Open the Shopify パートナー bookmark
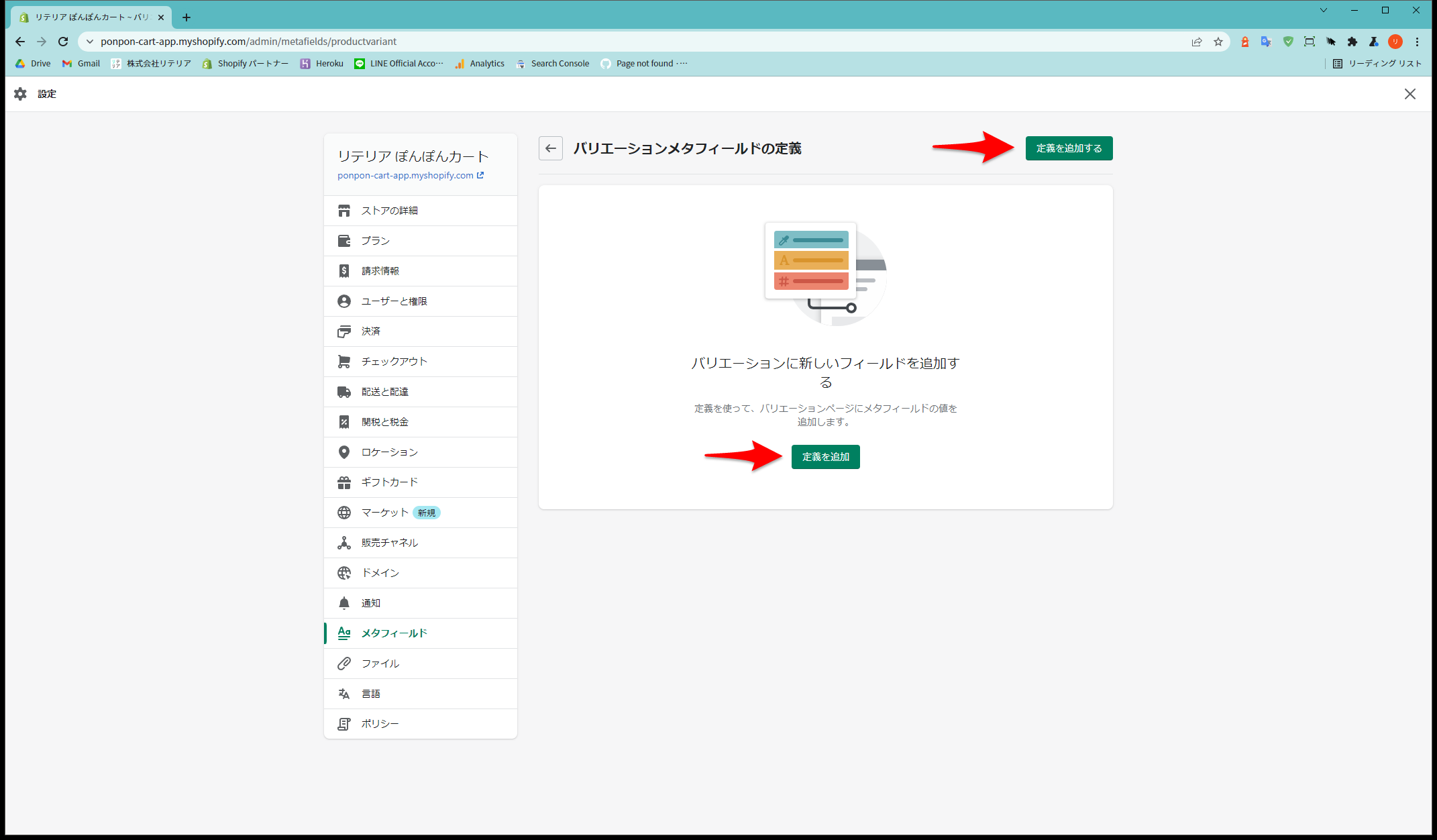1437x840 pixels. point(246,64)
